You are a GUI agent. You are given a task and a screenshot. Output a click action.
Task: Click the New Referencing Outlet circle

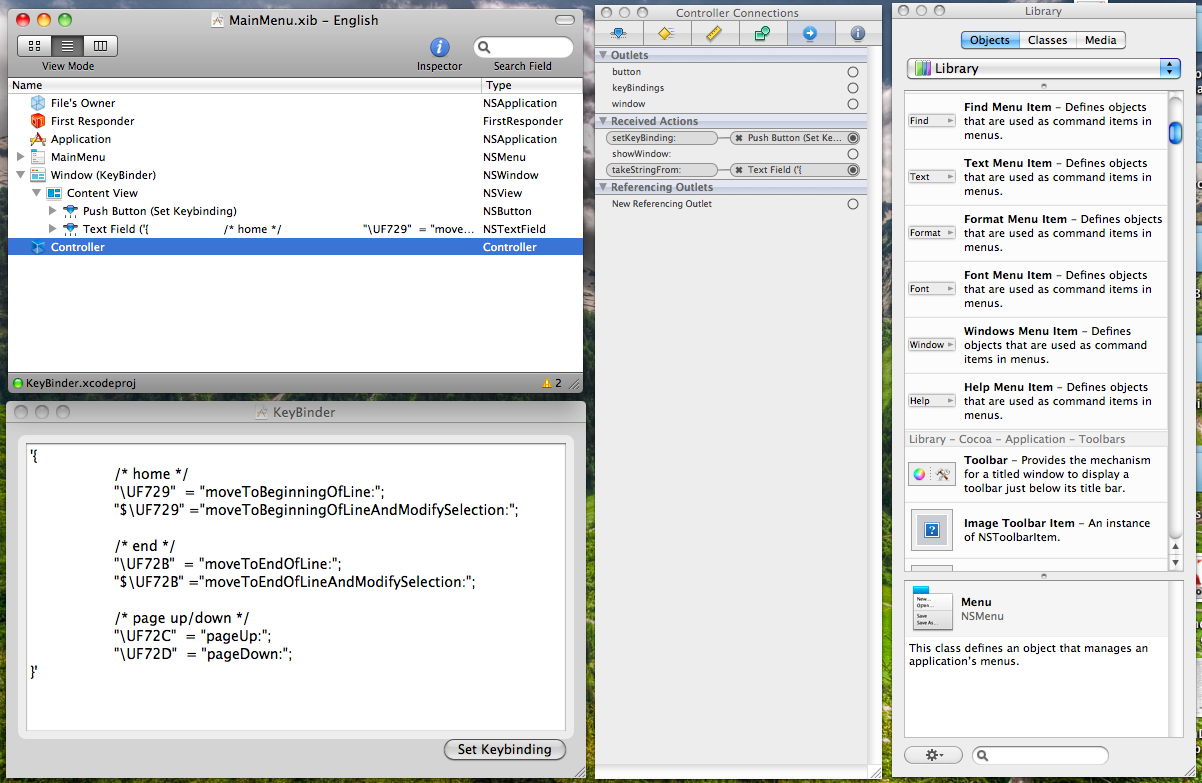pyautogui.click(x=853, y=204)
